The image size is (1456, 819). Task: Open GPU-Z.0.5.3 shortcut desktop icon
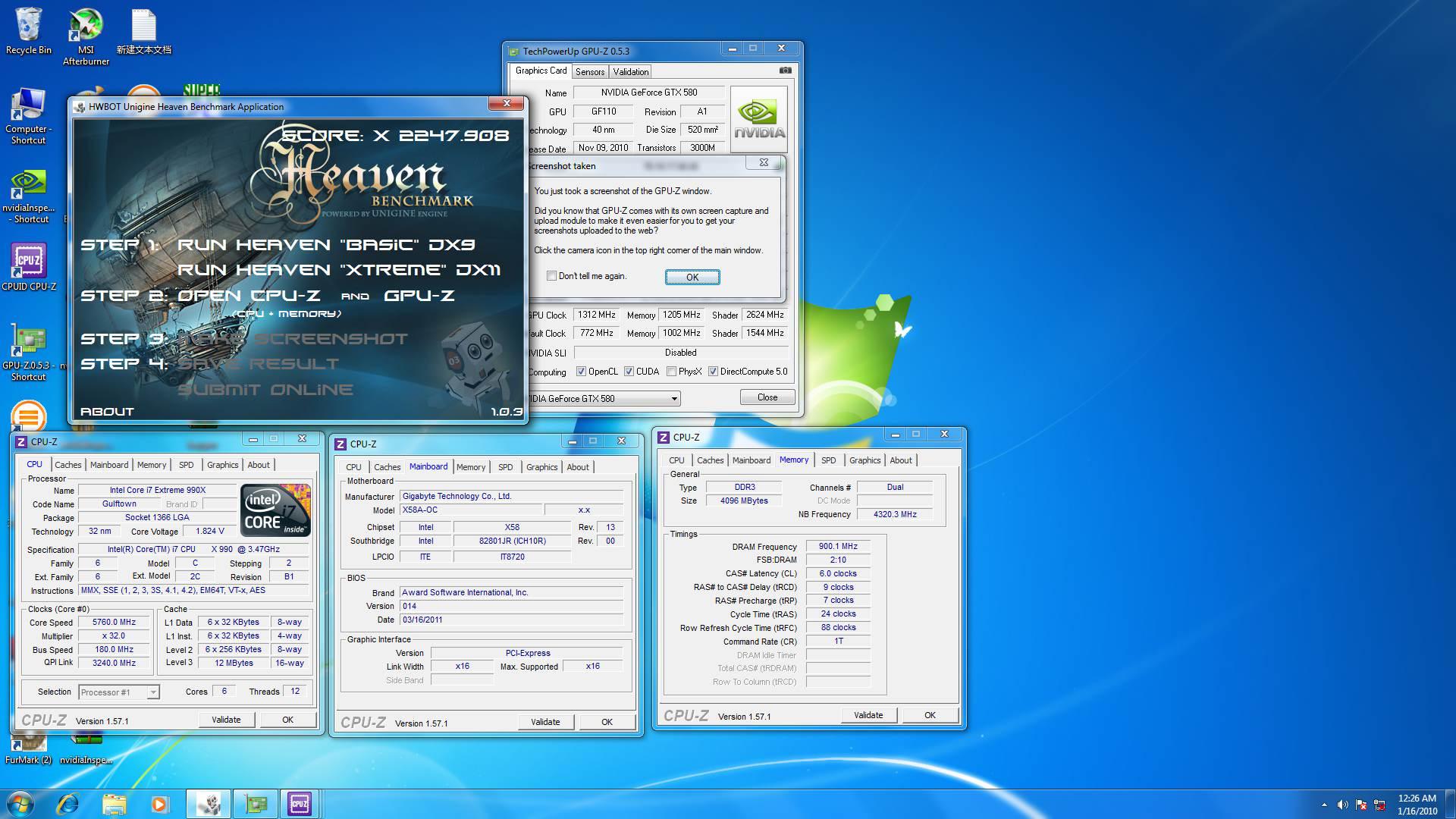pos(29,353)
